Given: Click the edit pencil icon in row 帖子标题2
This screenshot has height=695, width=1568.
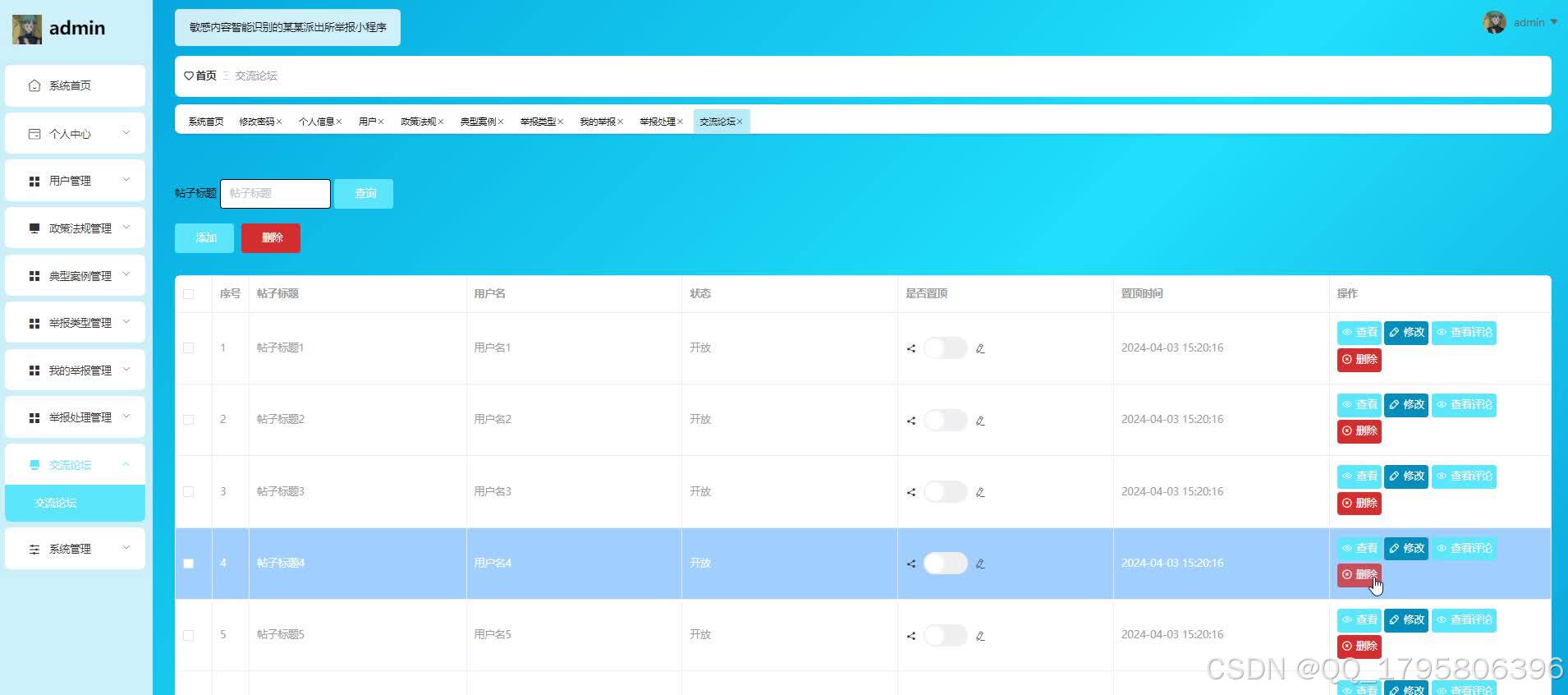Looking at the screenshot, I should 980,421.
